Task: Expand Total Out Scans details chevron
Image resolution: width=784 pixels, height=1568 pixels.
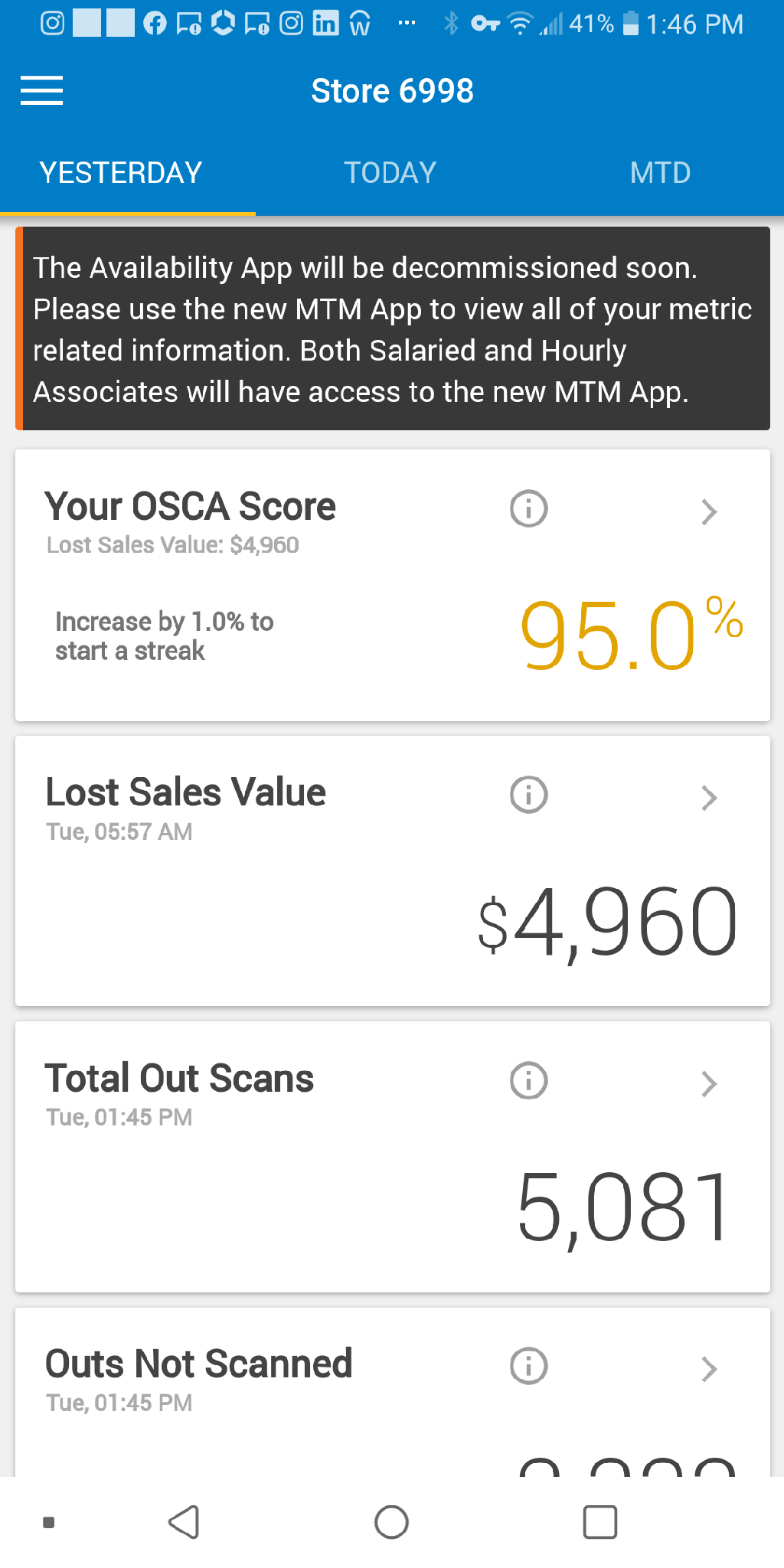Action: tap(709, 1083)
